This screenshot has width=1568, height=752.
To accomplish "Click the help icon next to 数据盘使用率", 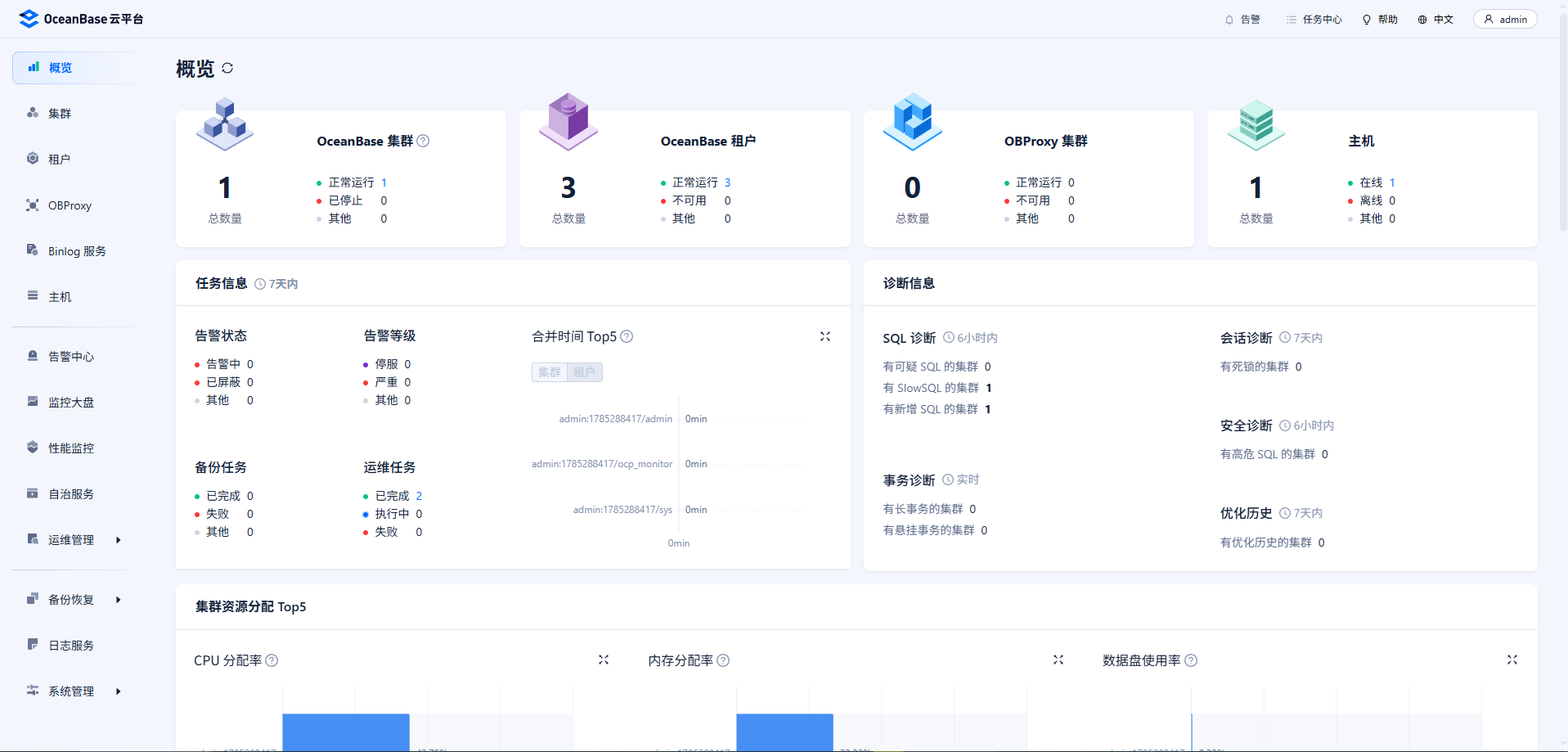I will (1191, 660).
